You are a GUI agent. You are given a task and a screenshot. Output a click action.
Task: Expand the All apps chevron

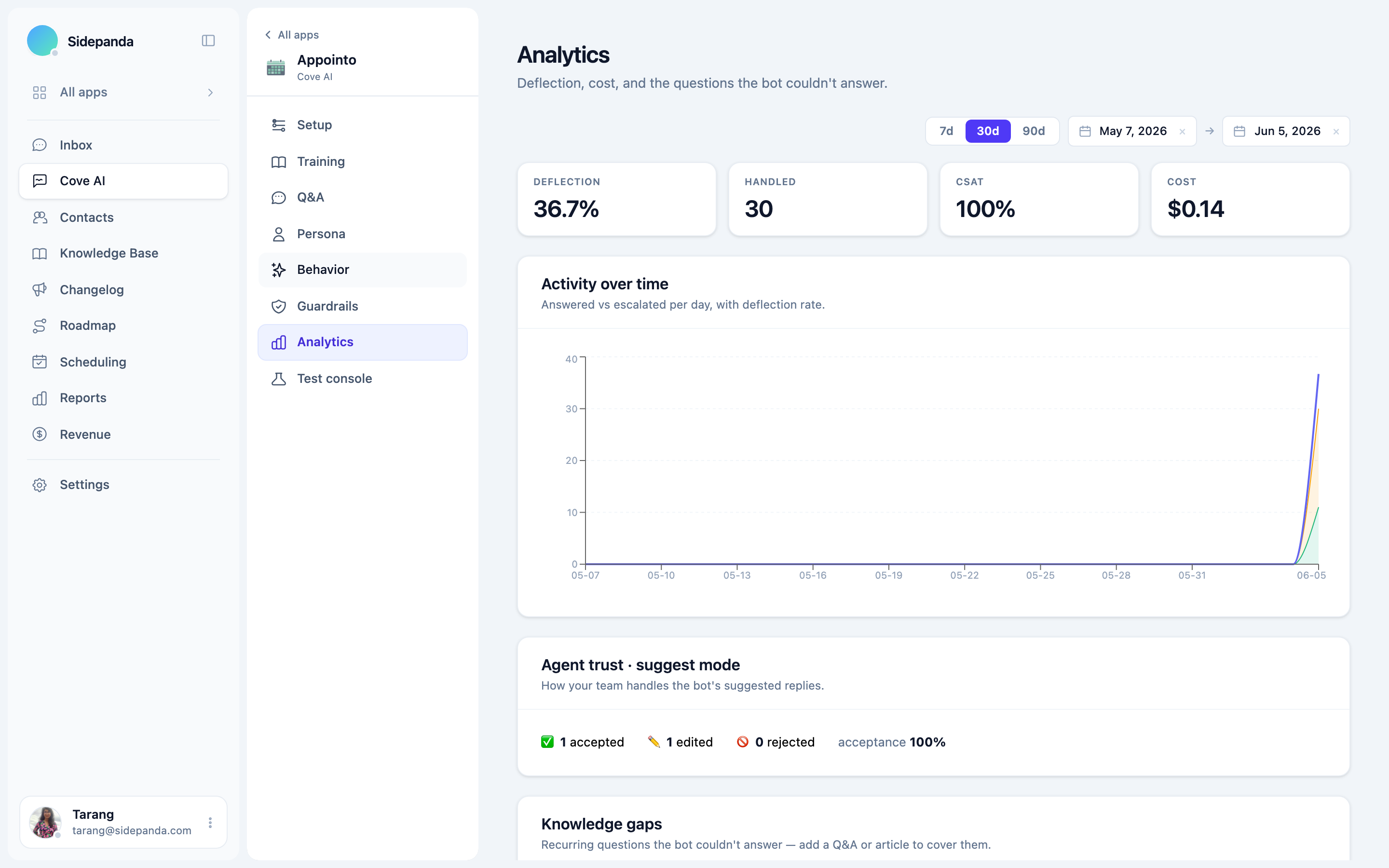click(x=211, y=93)
